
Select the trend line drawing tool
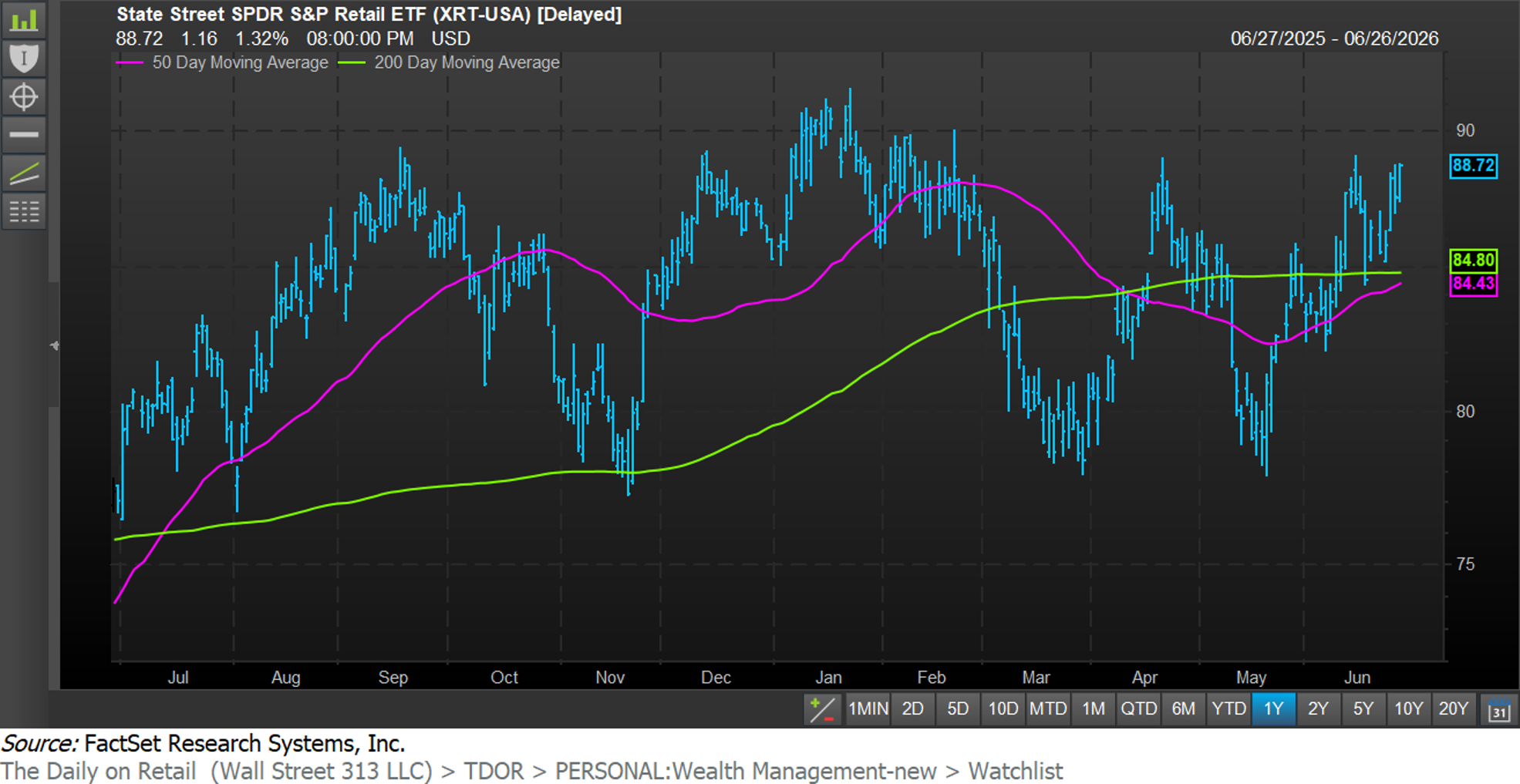tap(24, 173)
